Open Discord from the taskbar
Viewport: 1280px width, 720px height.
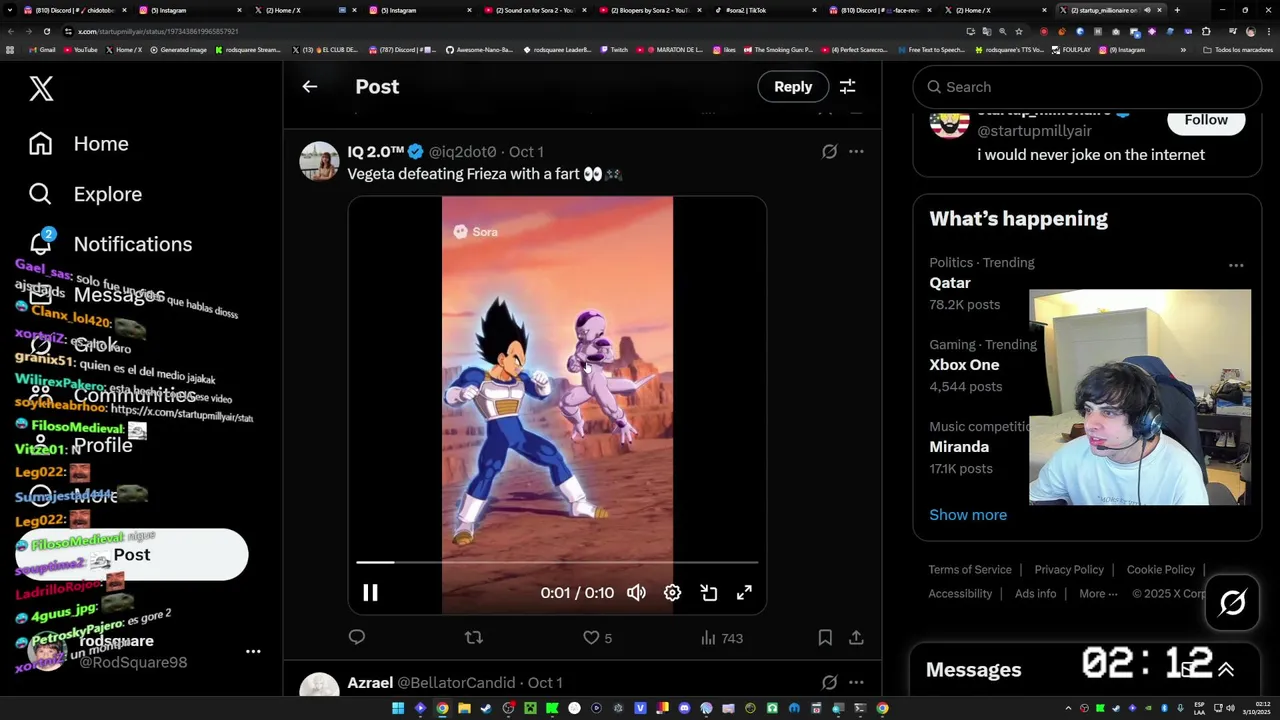[684, 709]
